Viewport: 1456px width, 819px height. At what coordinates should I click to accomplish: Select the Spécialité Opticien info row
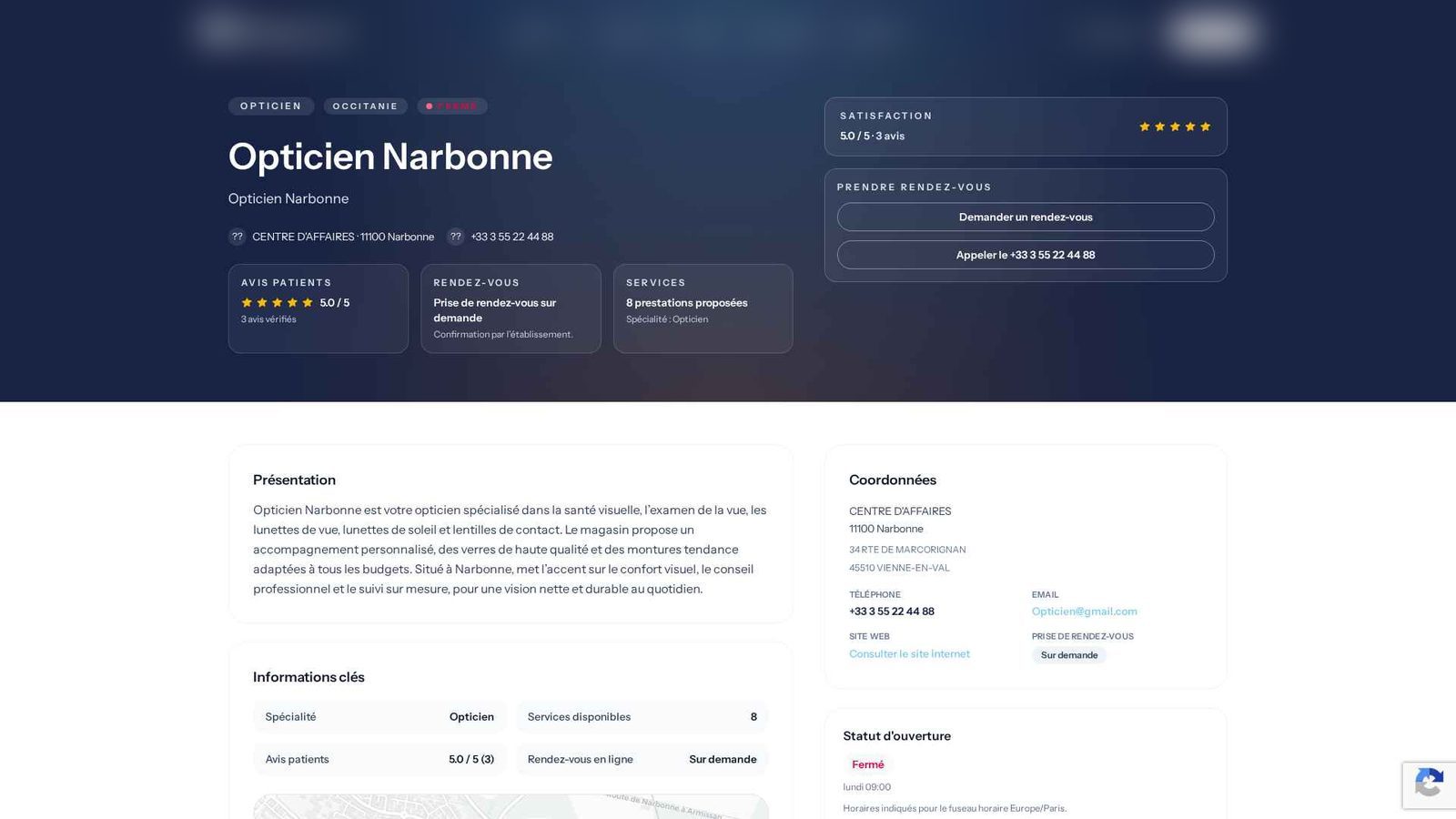(x=379, y=717)
